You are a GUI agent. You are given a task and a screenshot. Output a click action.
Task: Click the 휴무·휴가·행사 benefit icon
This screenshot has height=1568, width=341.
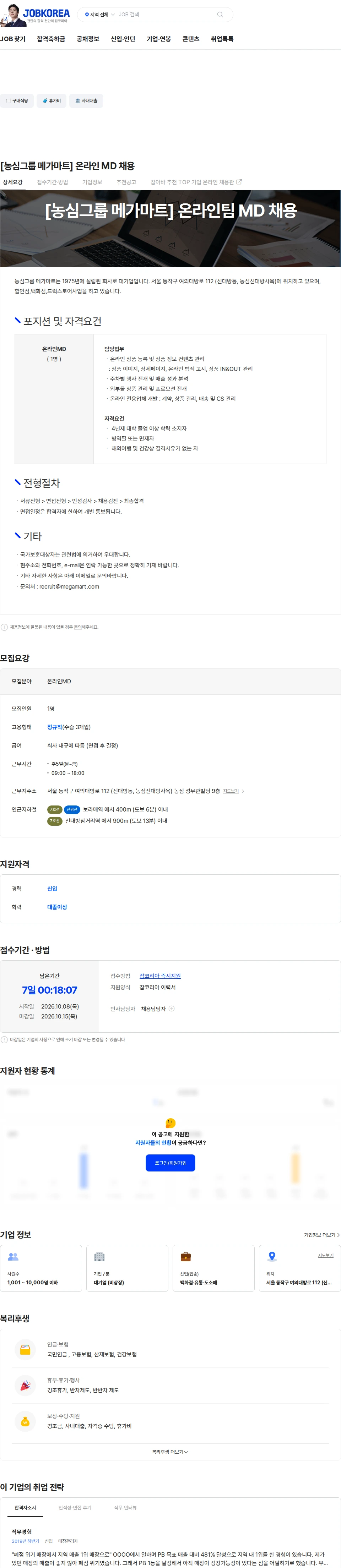(25, 1386)
